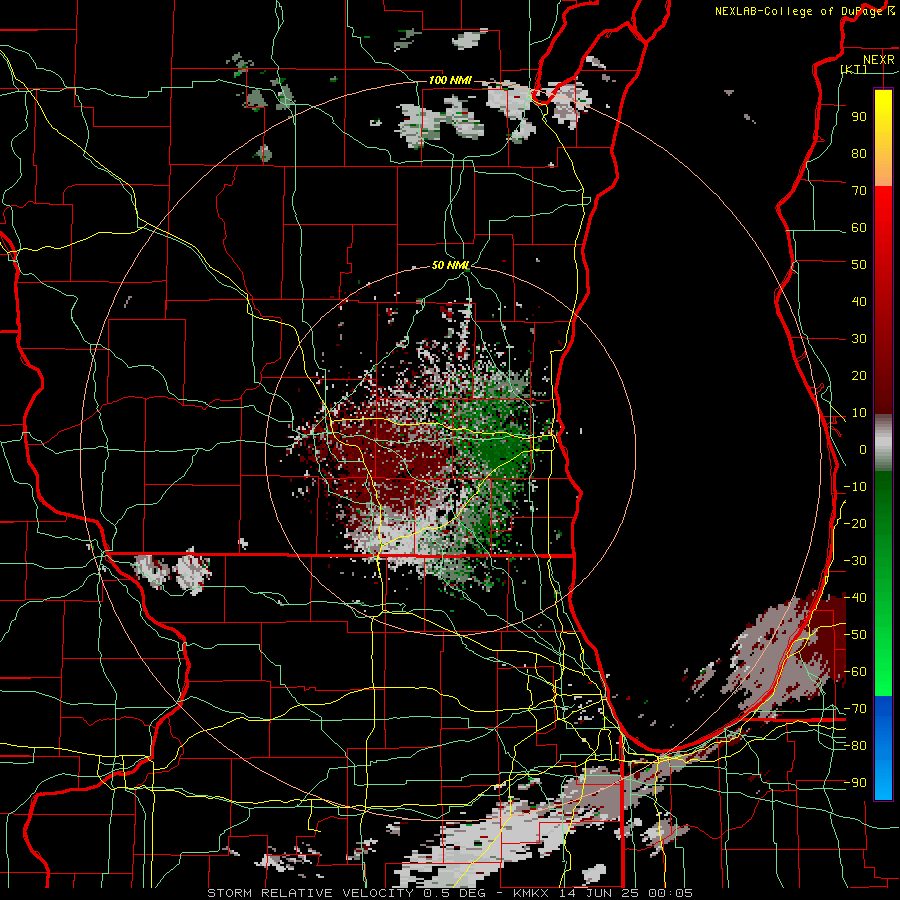900x900 pixels.
Task: Click the STORM RELATIVE VELOCITY caption text
Action: (x=310, y=893)
